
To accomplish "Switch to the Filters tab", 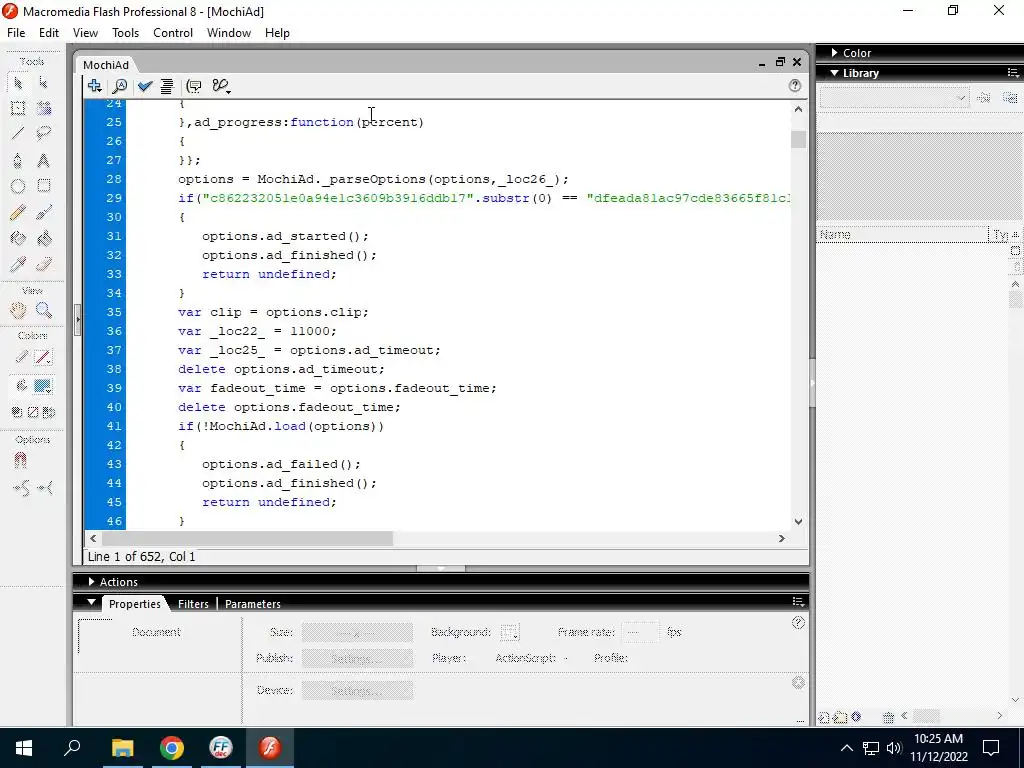I will click(x=193, y=604).
